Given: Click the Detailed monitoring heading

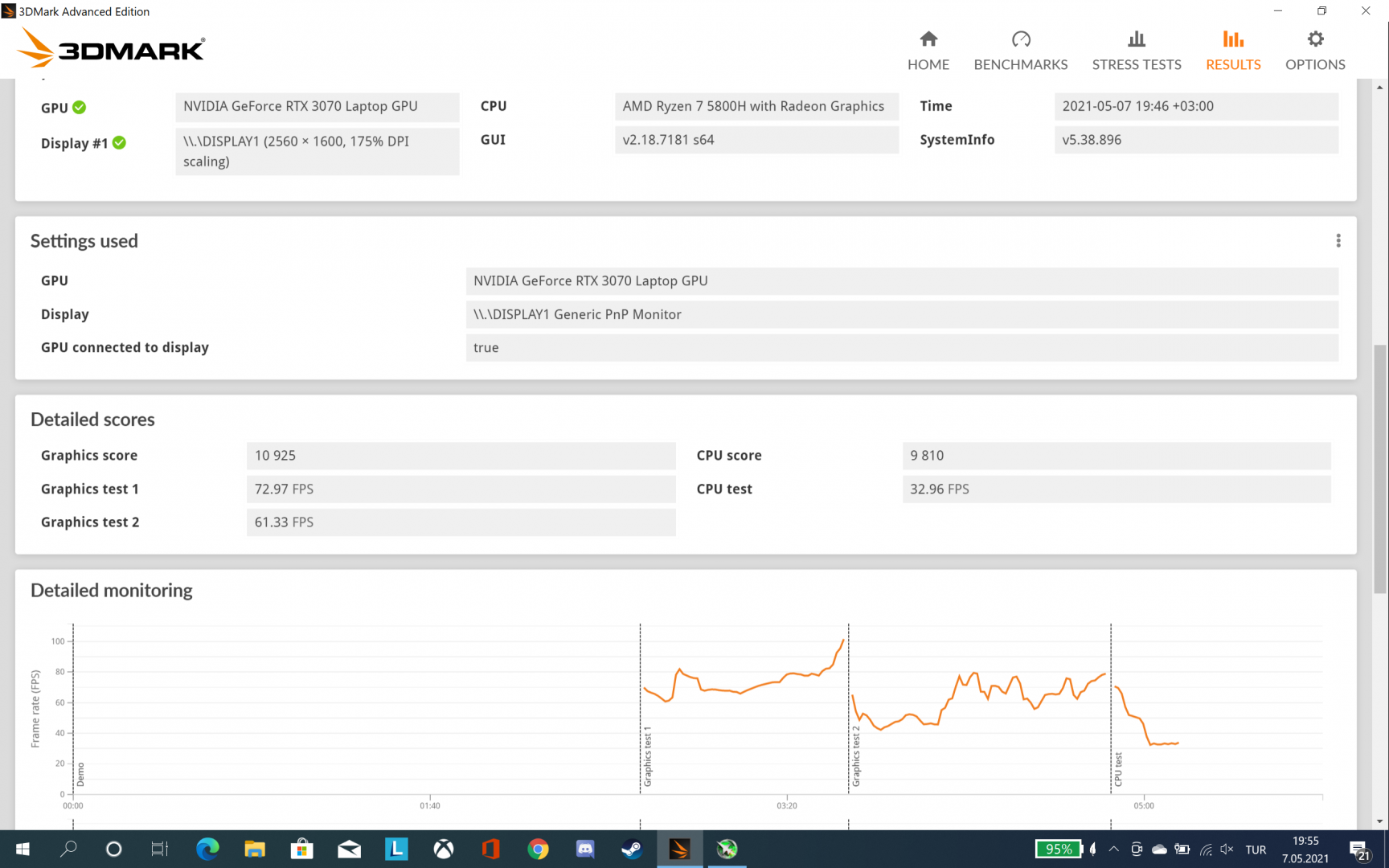Looking at the screenshot, I should pyautogui.click(x=112, y=591).
